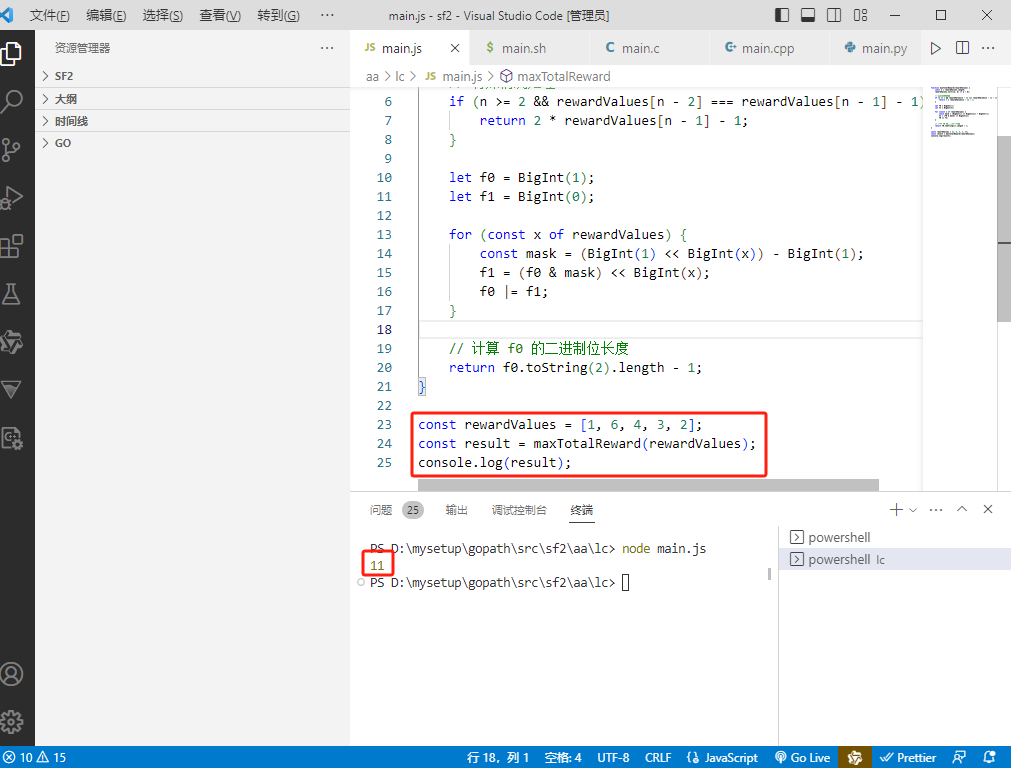Click the Prettier status bar item
The width and height of the screenshot is (1011, 768).
pos(907,757)
